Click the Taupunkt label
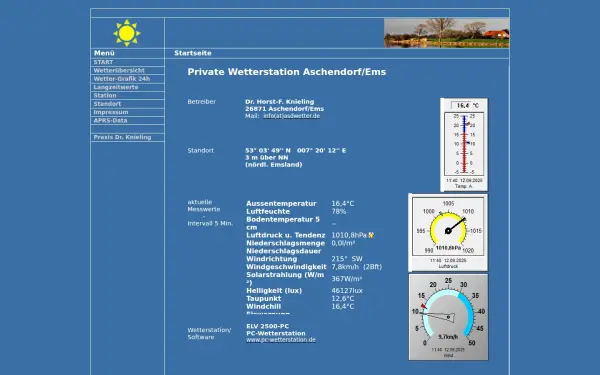This screenshot has height=375, width=600. point(264,299)
